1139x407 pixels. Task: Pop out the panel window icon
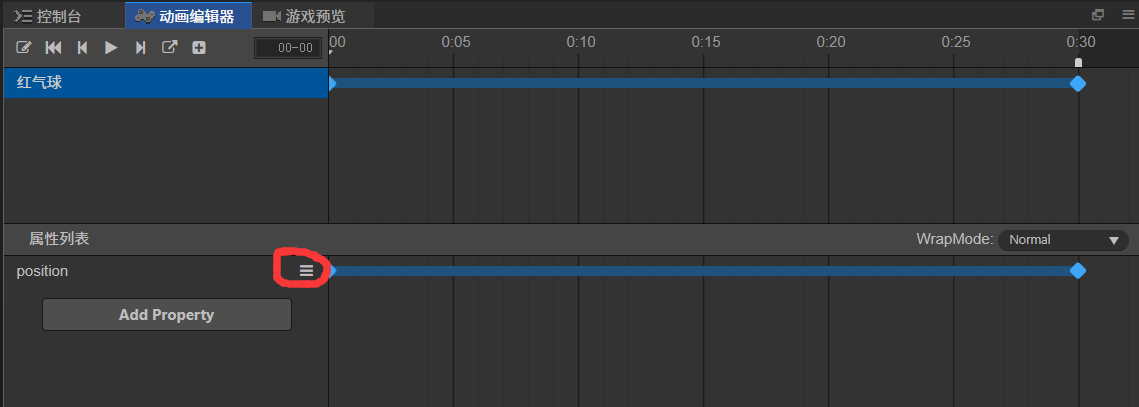click(x=1098, y=15)
